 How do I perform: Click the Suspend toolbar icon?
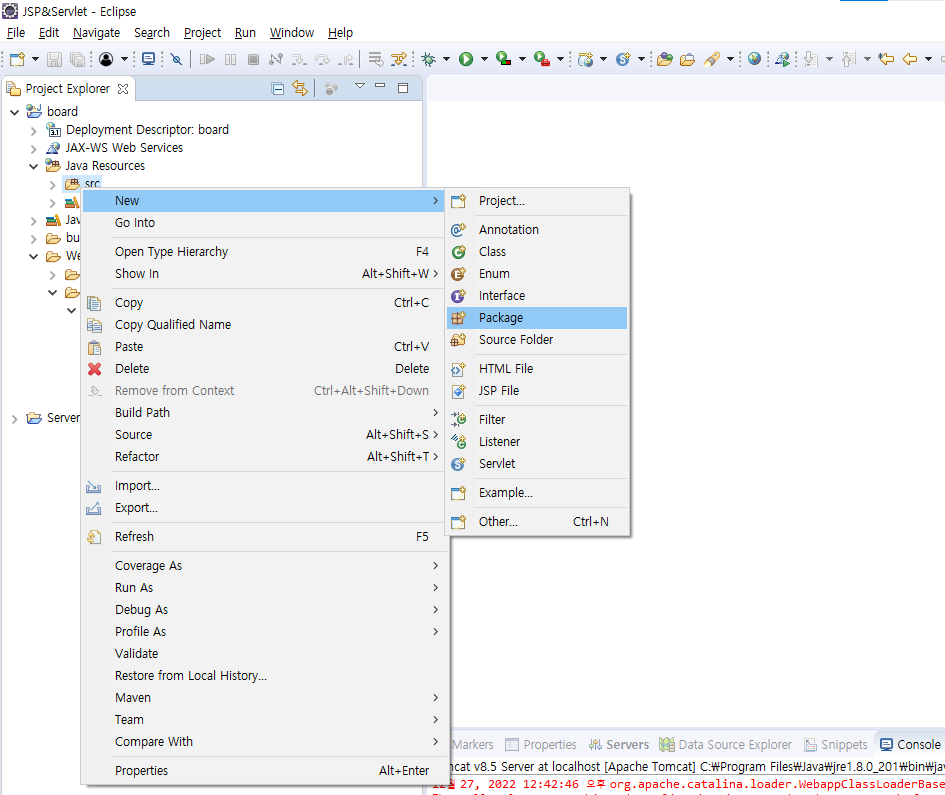coord(230,59)
